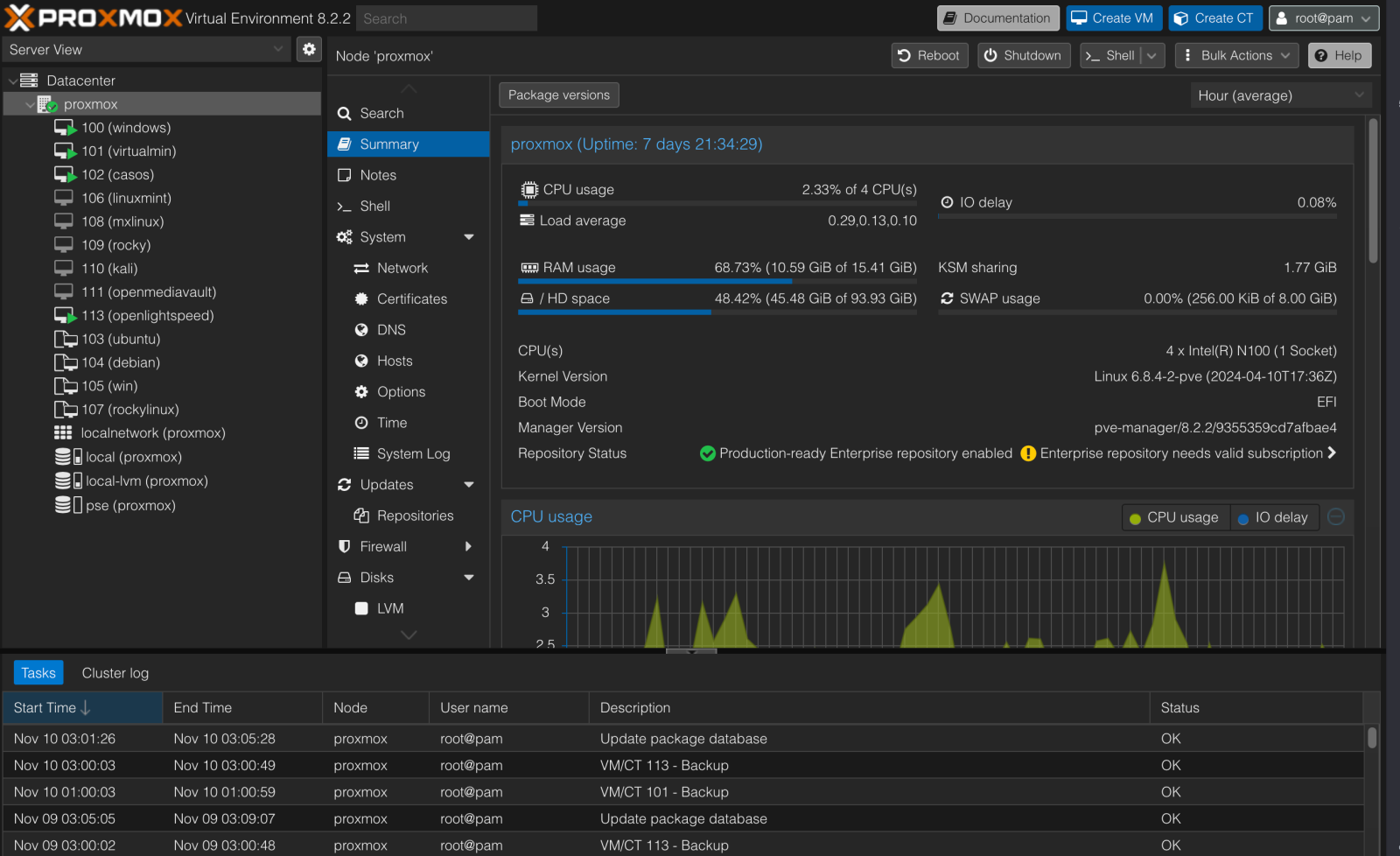The height and width of the screenshot is (856, 1400).
Task: Select localnetwork (proxmox) SDN zone
Action: (152, 433)
